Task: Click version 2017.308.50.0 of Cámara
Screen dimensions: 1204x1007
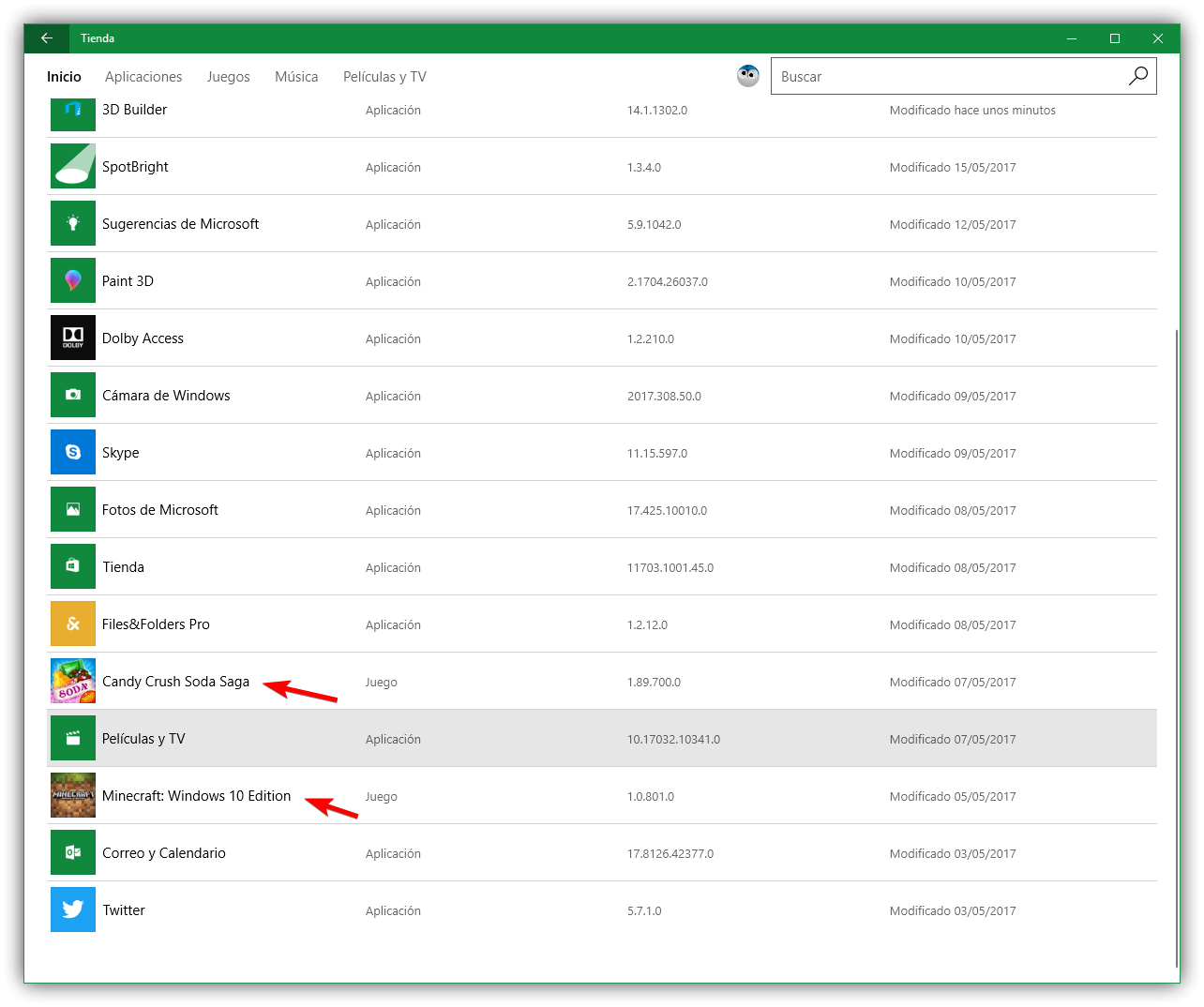Action: point(664,397)
